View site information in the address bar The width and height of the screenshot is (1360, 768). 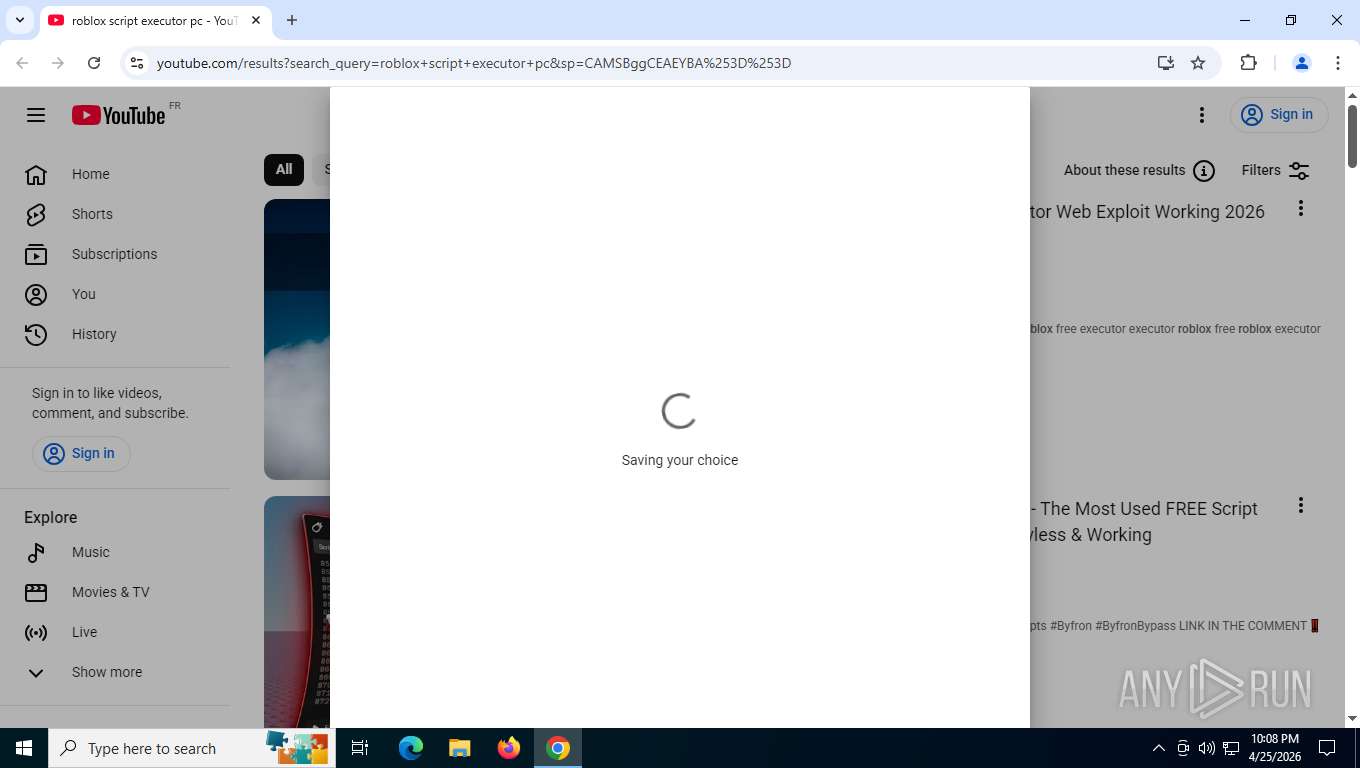point(137,63)
